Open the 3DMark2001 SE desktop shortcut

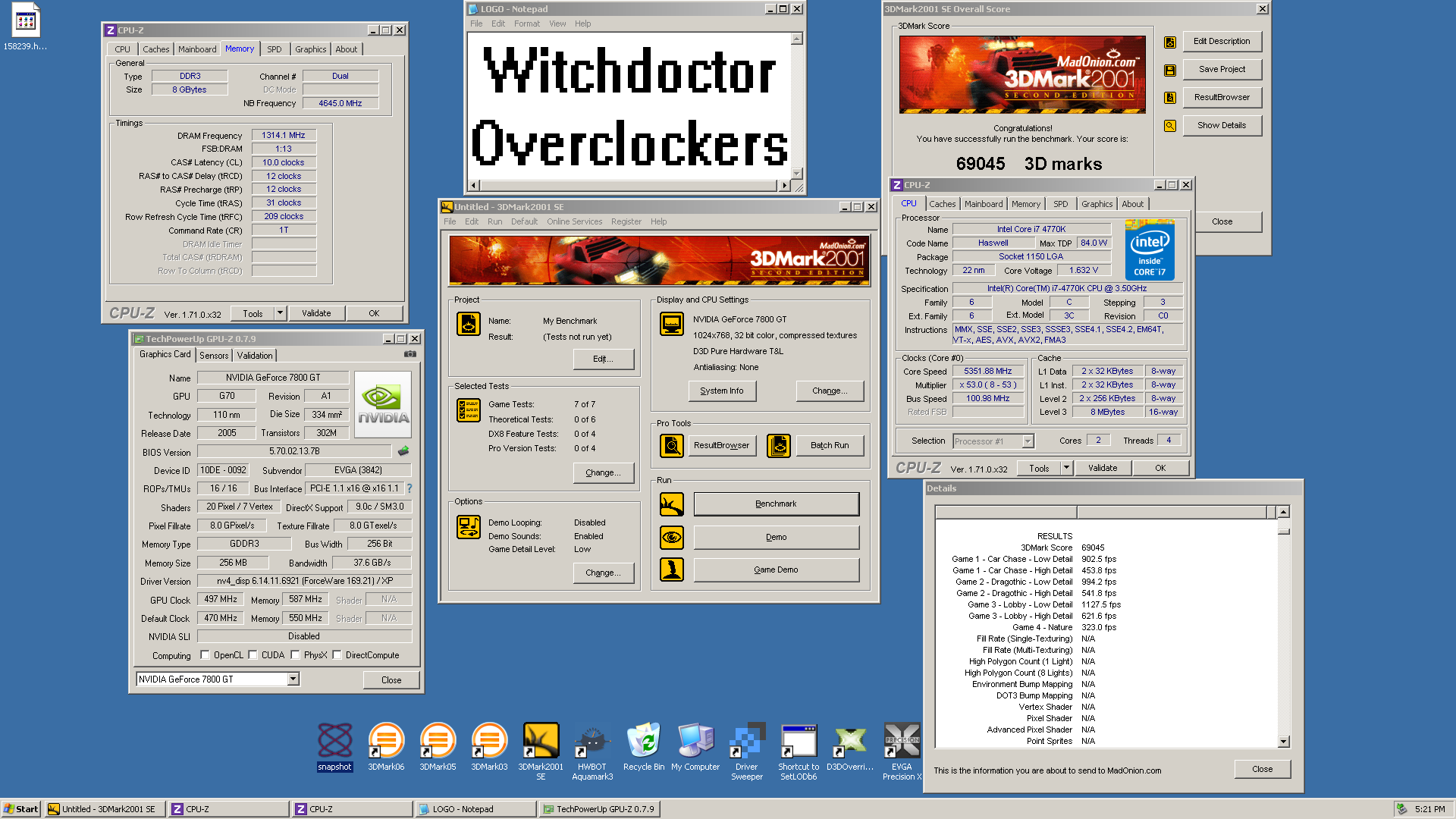[541, 751]
